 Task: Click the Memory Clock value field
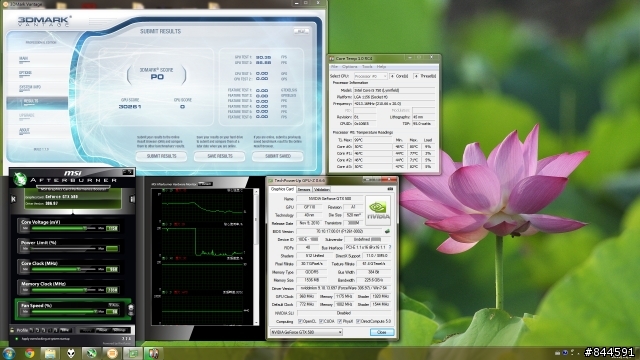[x=112, y=290]
